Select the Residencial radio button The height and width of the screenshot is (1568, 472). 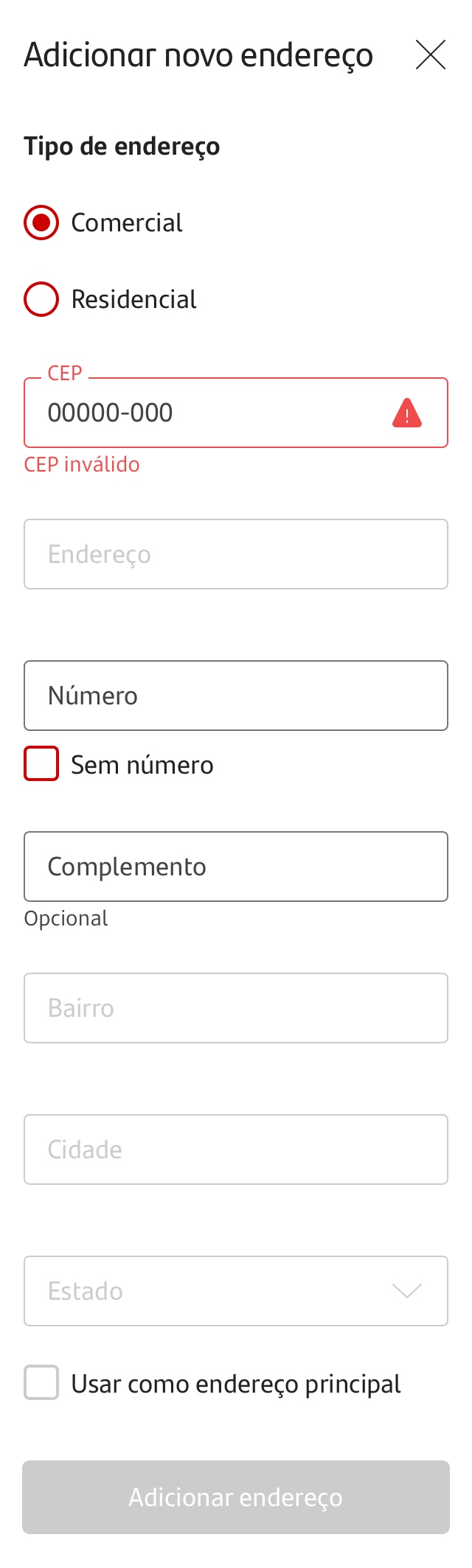pyautogui.click(x=41, y=299)
